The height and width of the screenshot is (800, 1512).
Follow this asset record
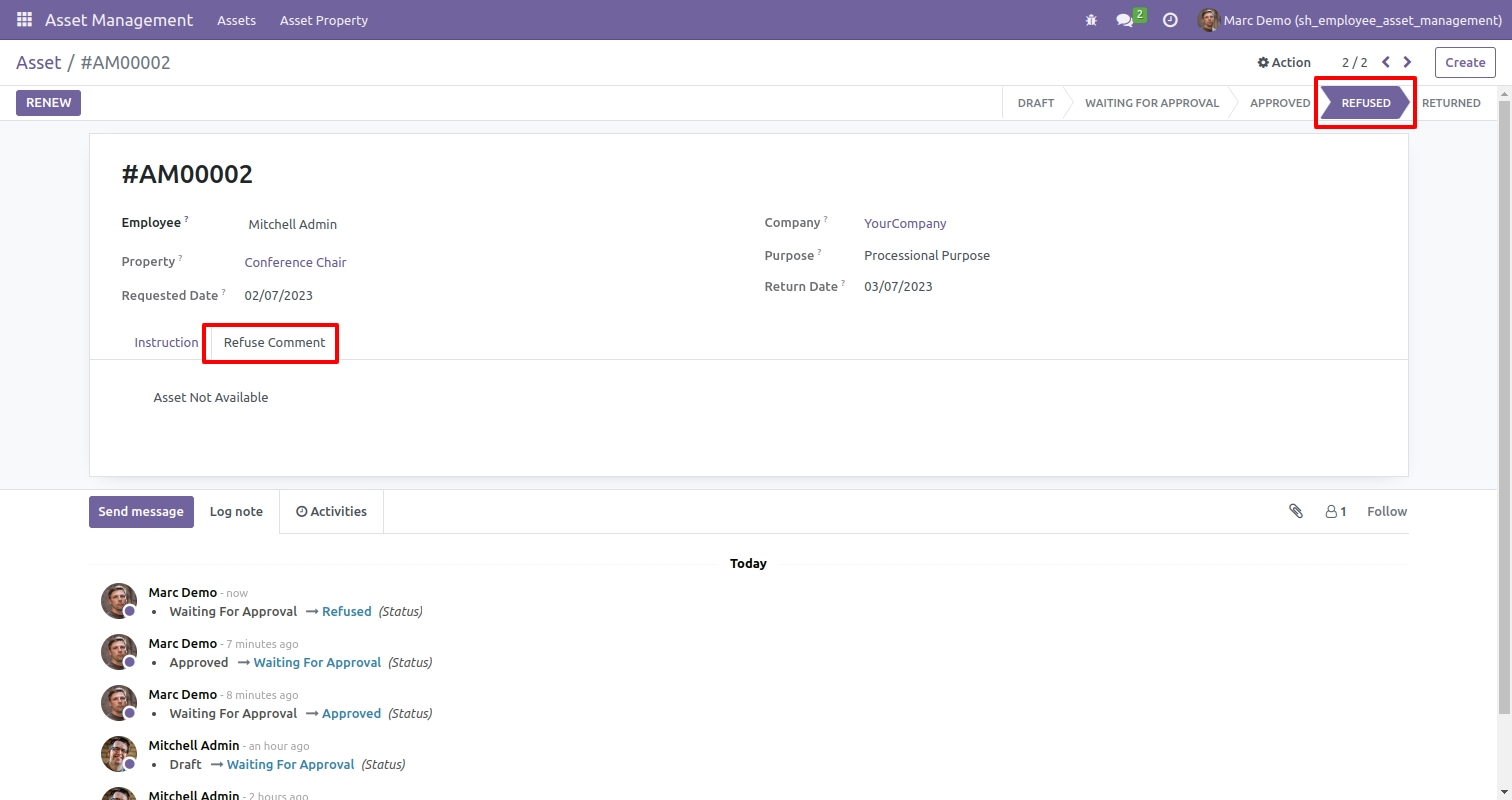1387,511
